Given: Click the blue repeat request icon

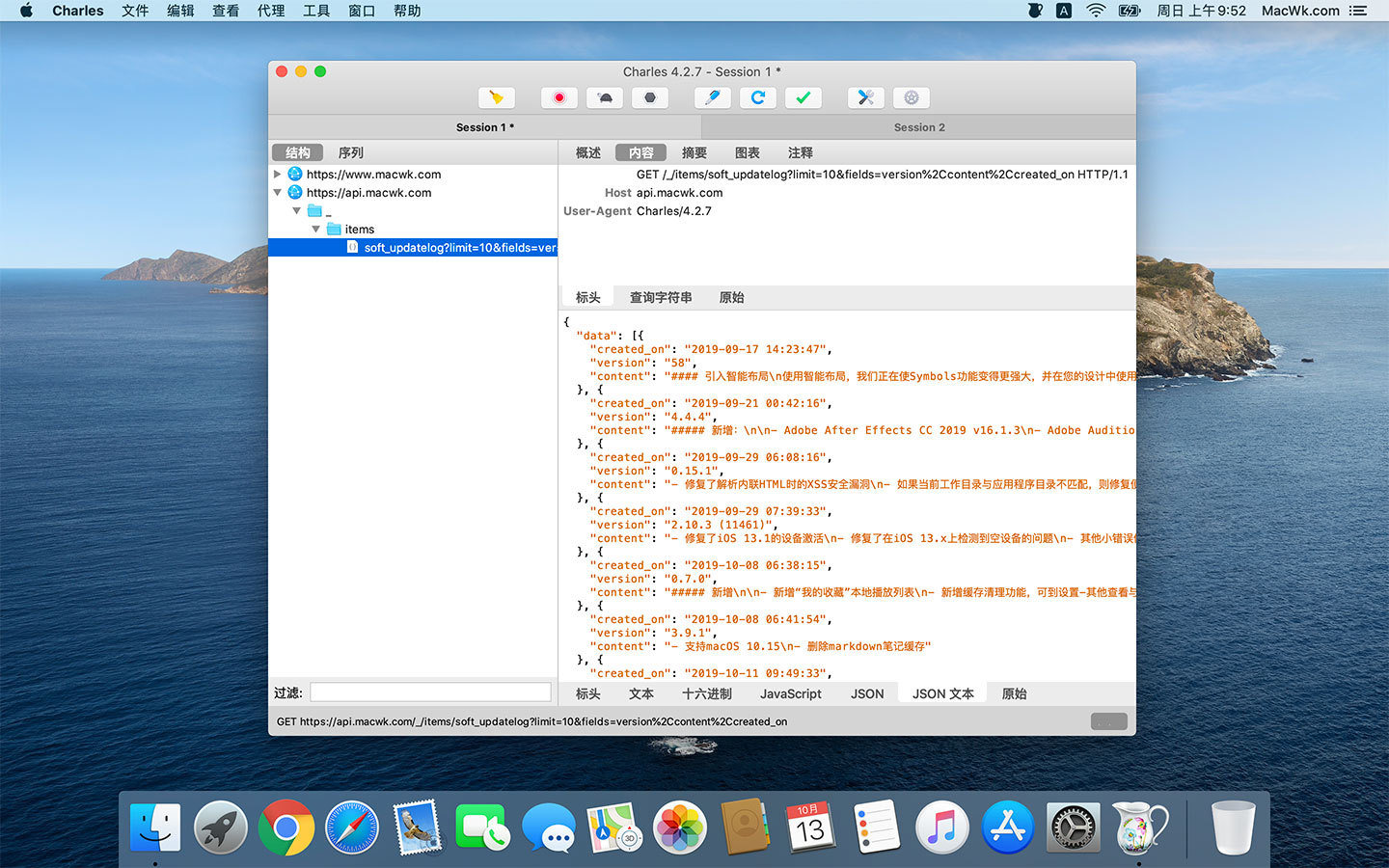Looking at the screenshot, I should 758,97.
